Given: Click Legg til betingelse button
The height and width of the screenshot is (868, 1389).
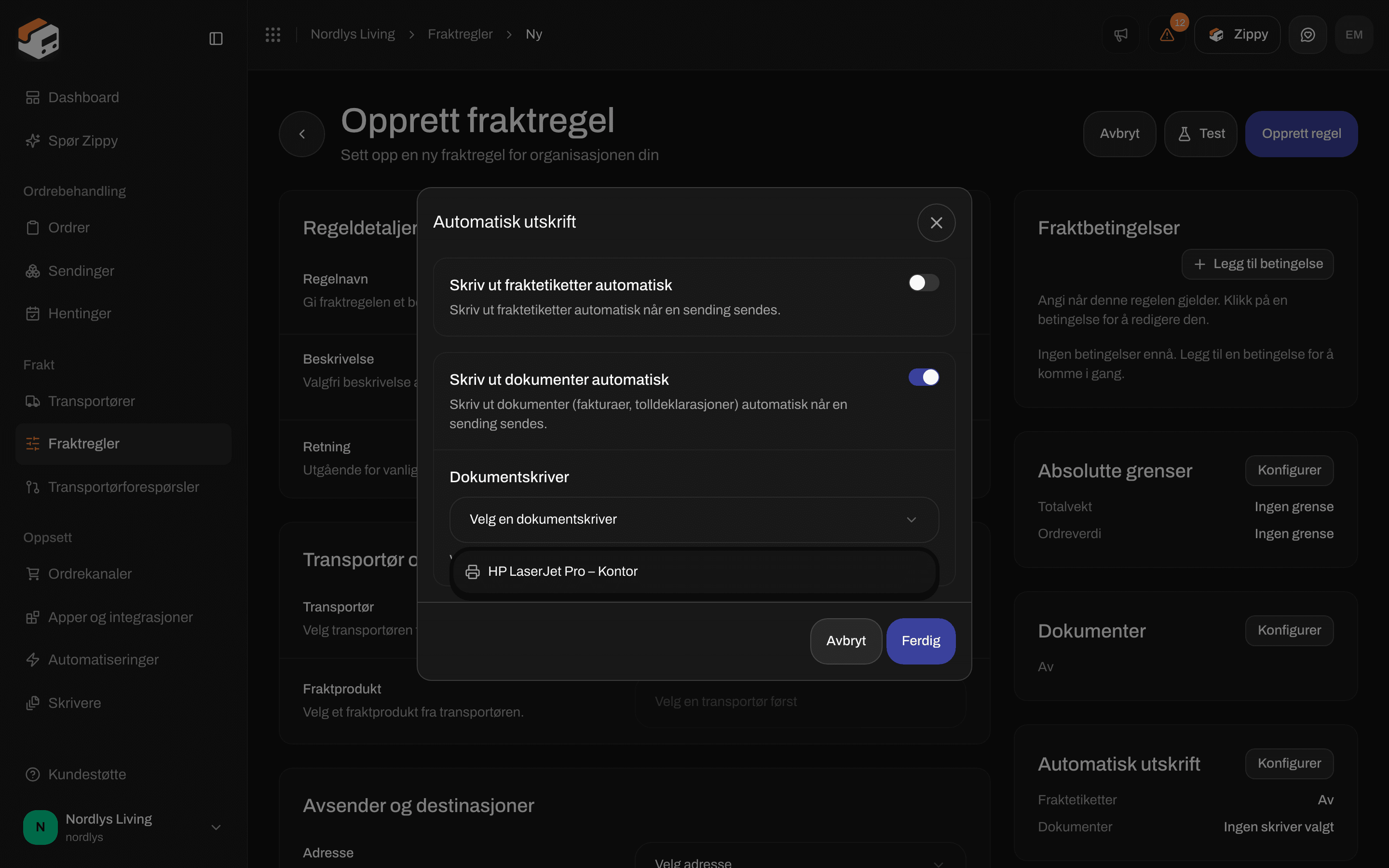Looking at the screenshot, I should point(1257,264).
